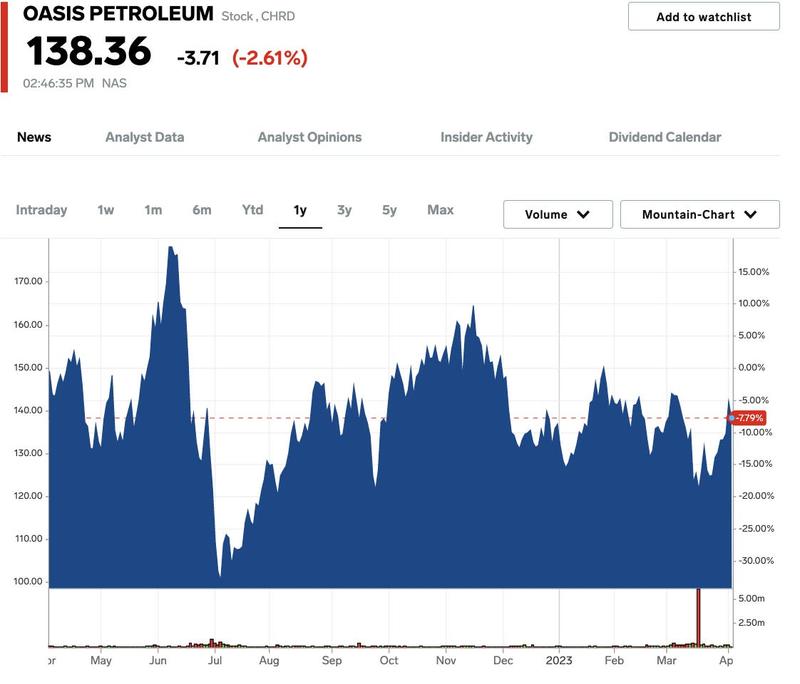Switch chart range to 3y
800x684 pixels.
(x=344, y=210)
